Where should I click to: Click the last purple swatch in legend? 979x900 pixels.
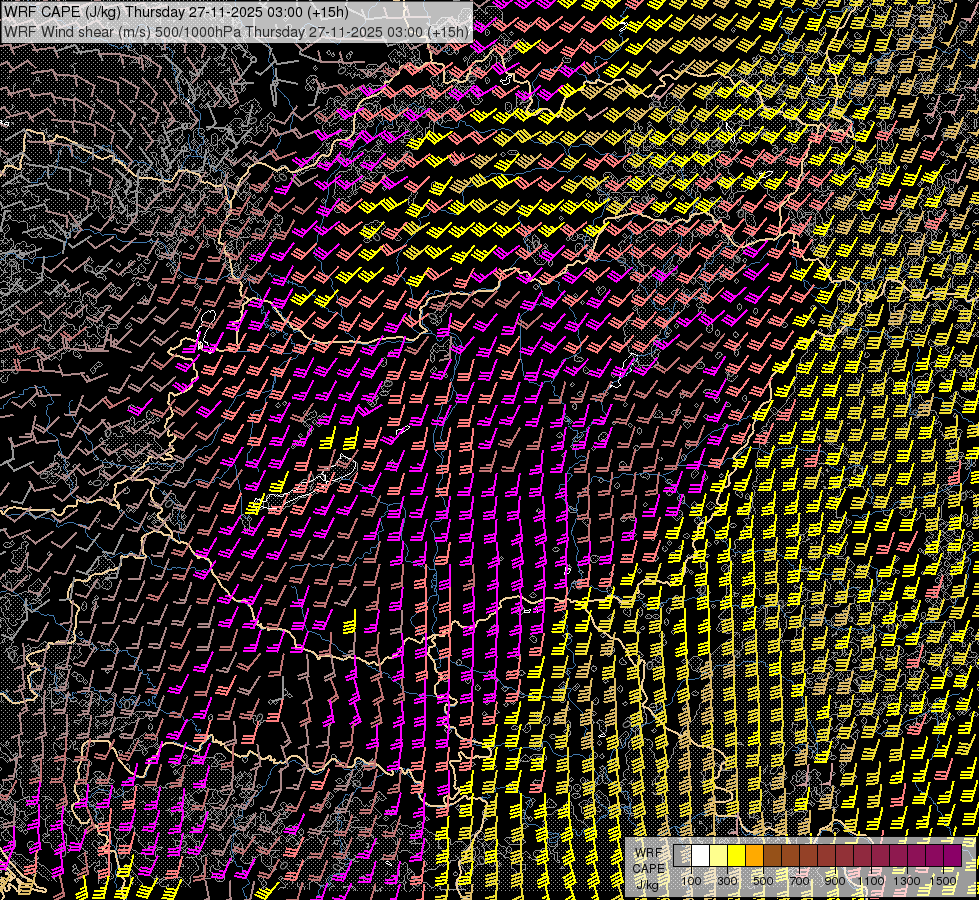[952, 856]
